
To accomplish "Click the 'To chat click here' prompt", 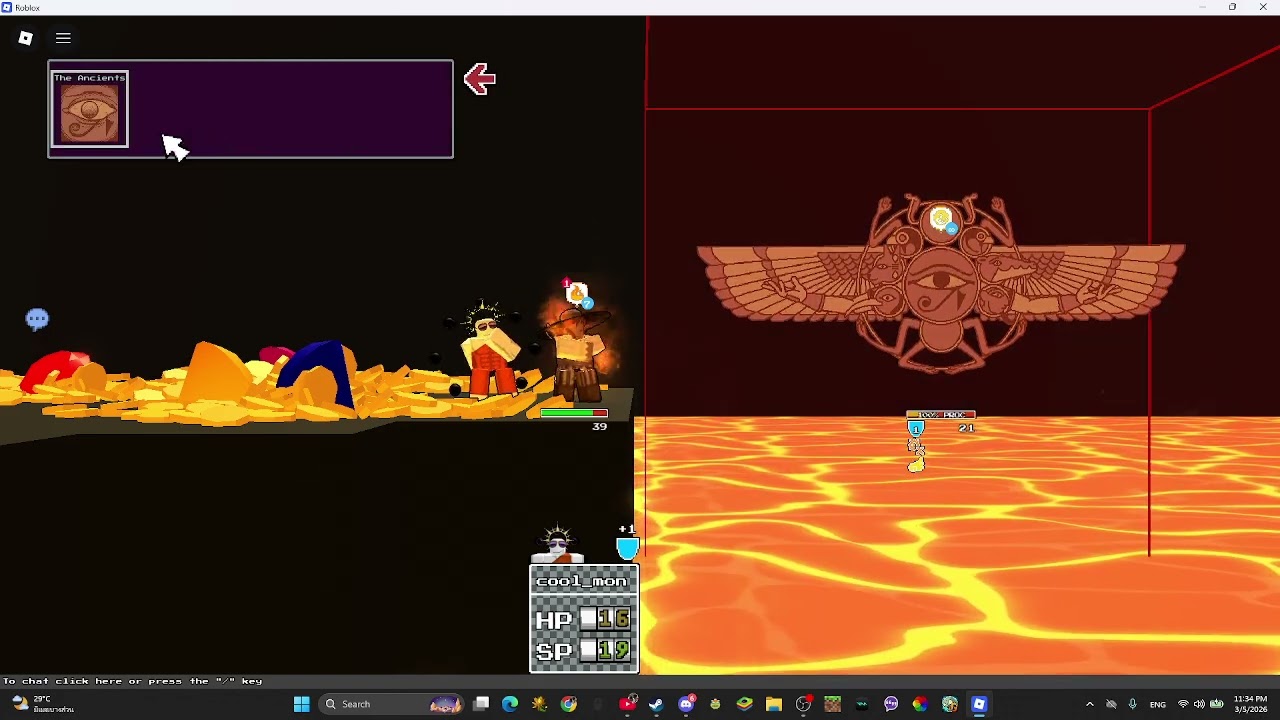I will click(132, 681).
